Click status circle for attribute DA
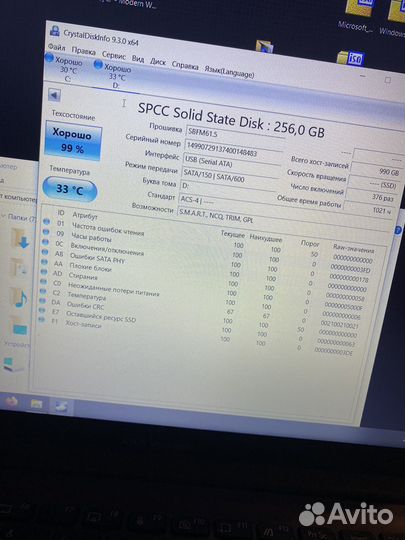Image resolution: width=405 pixels, height=540 pixels. coord(42,301)
